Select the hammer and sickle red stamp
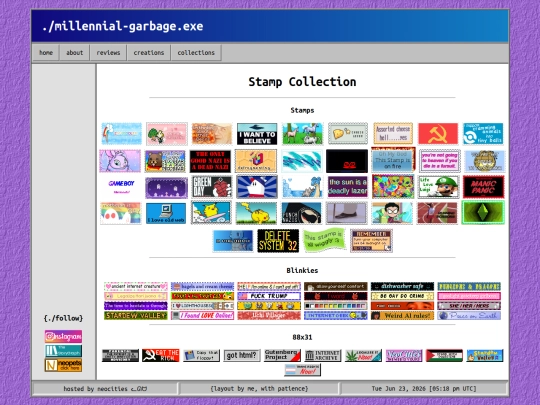 pyautogui.click(x=438, y=134)
